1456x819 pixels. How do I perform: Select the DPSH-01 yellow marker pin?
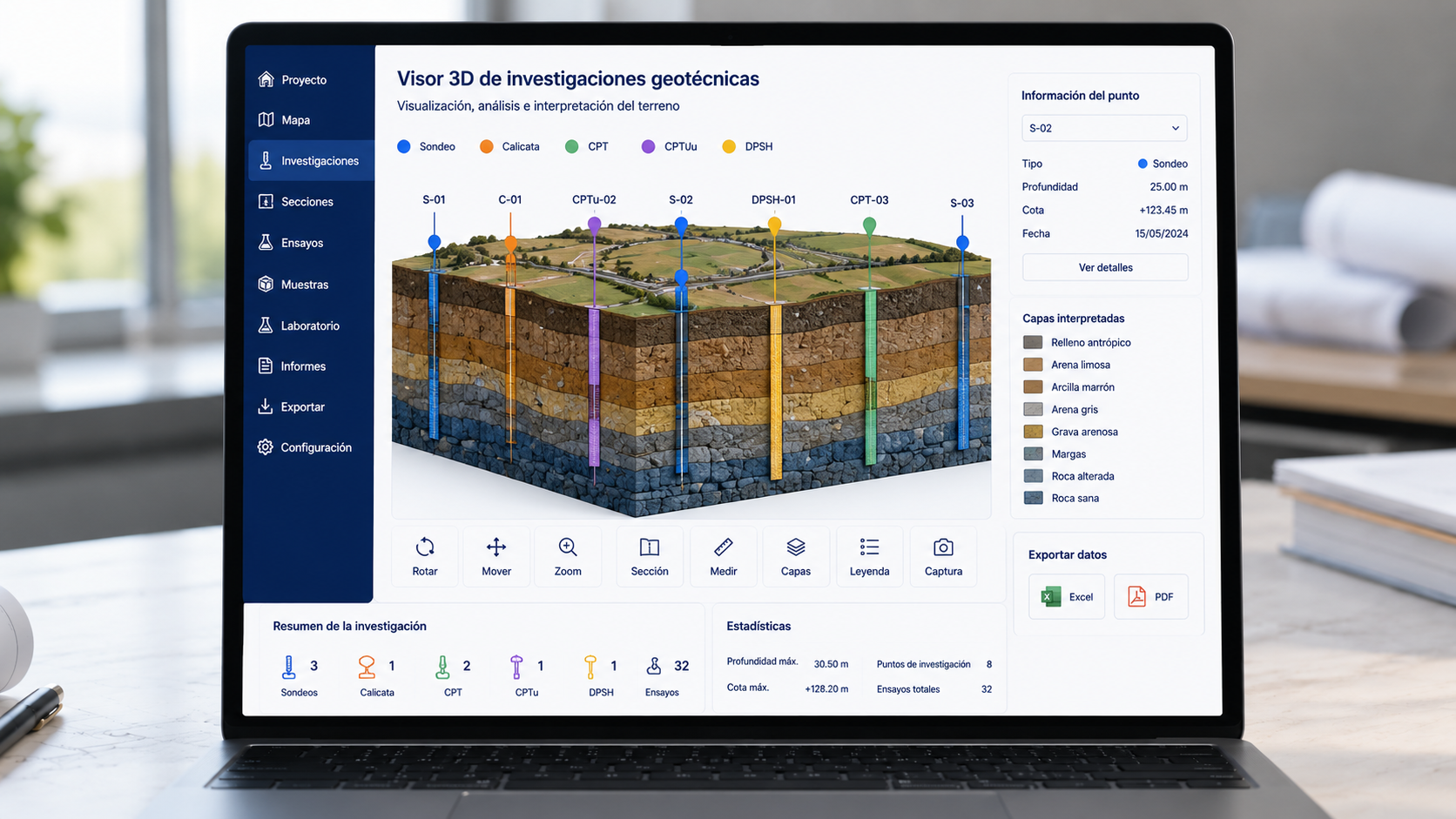pyautogui.click(x=774, y=225)
